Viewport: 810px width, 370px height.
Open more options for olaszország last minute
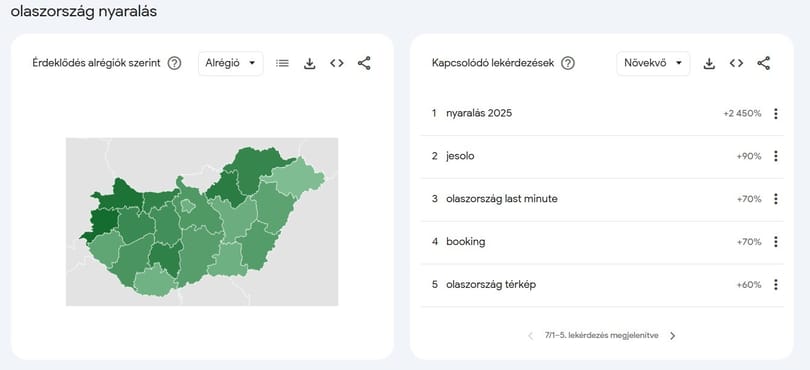pos(775,199)
